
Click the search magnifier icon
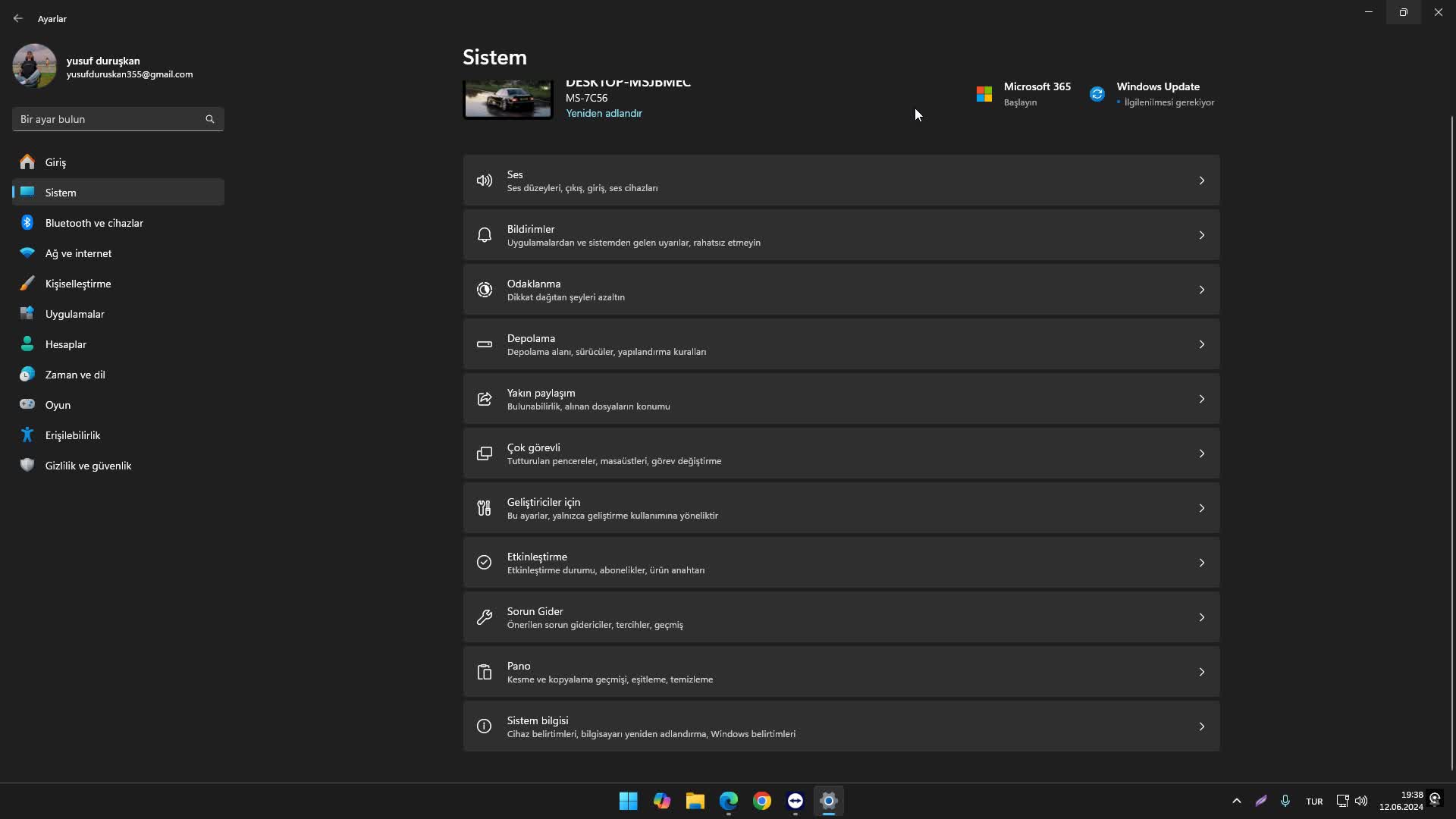point(210,119)
